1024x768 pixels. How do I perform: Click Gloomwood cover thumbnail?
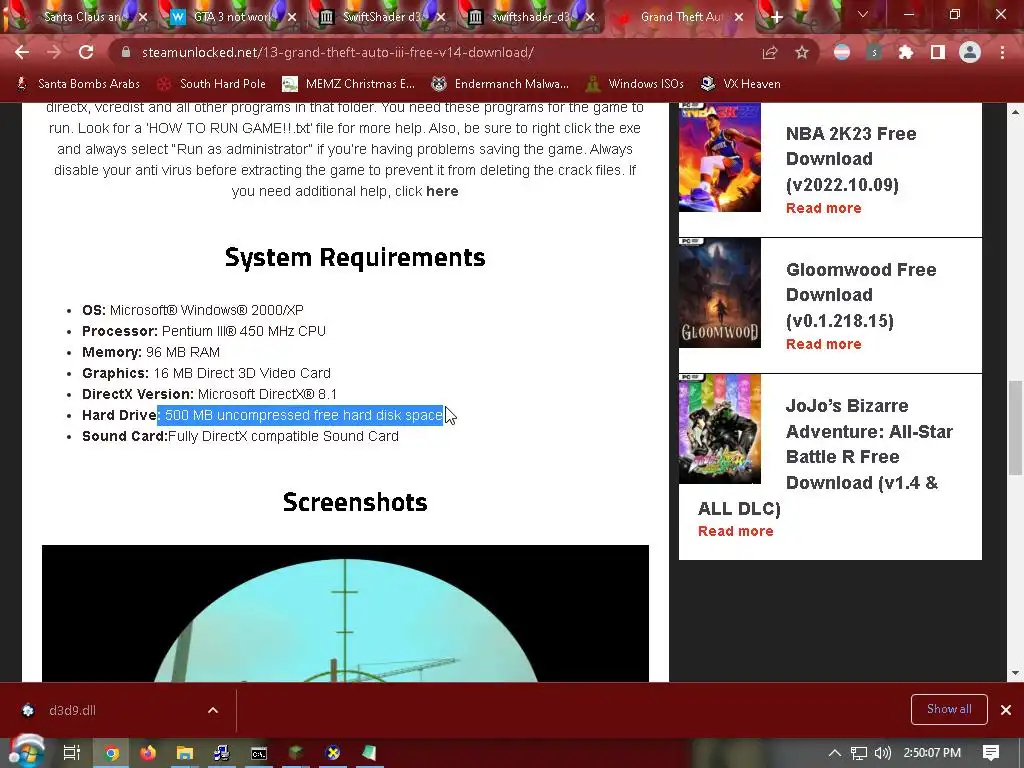click(720, 293)
